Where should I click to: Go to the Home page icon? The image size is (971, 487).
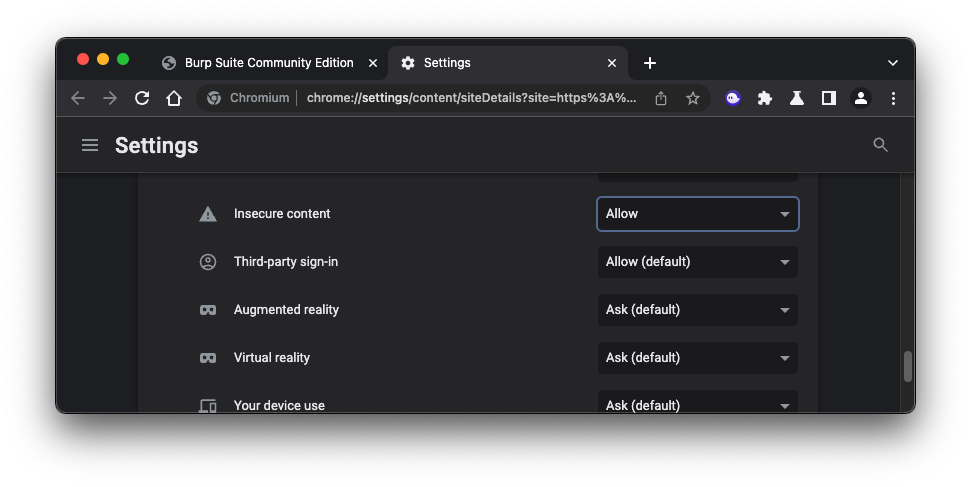point(174,98)
